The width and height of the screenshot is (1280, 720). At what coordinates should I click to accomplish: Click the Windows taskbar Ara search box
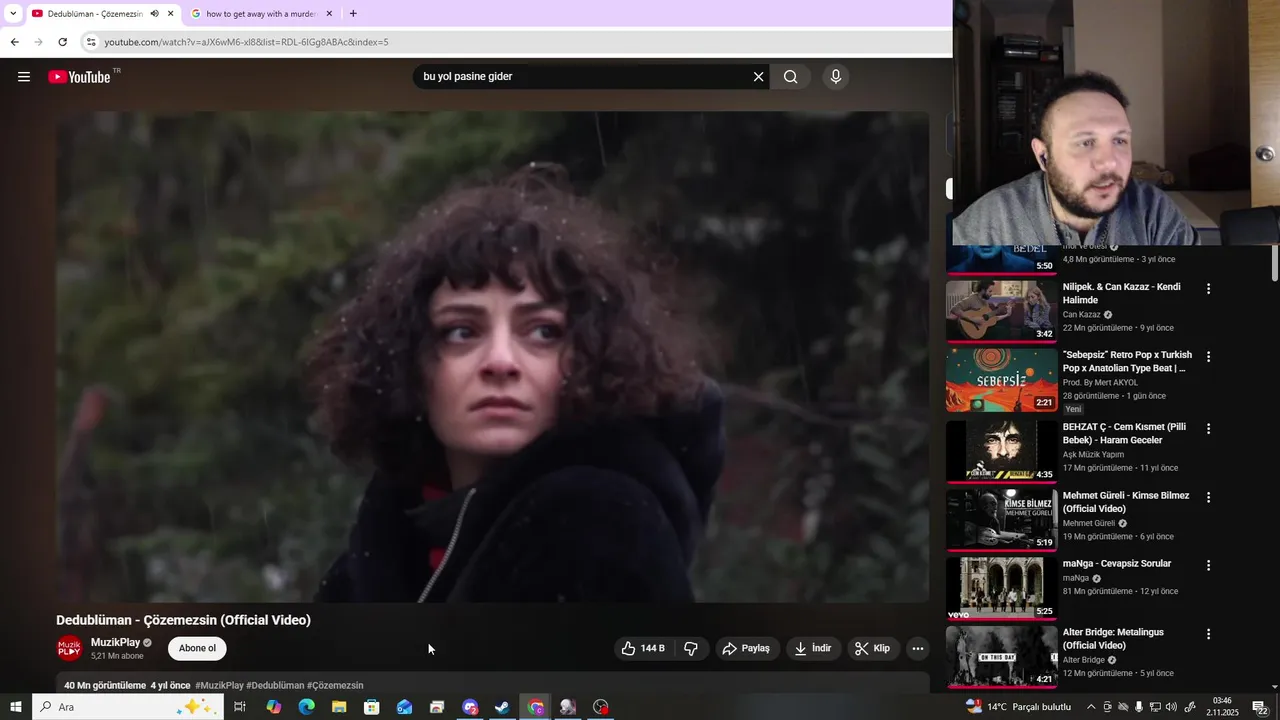[x=127, y=707]
